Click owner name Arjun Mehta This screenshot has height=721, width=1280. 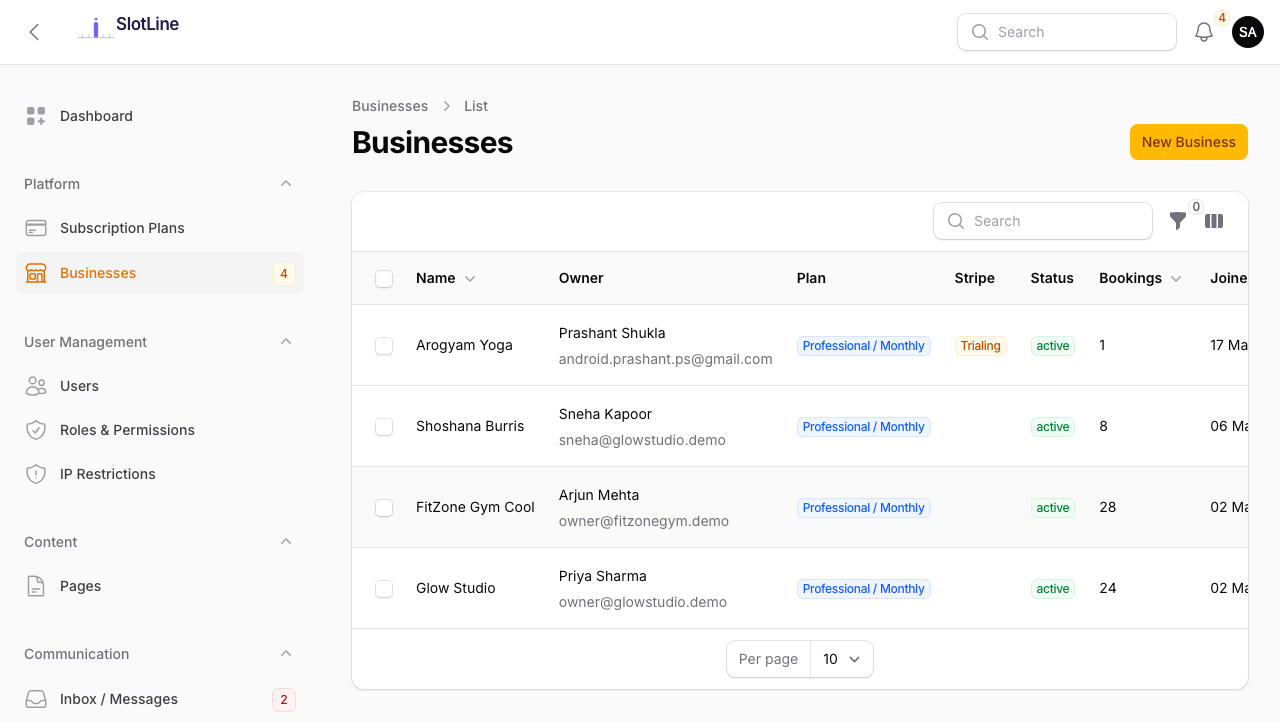599,495
